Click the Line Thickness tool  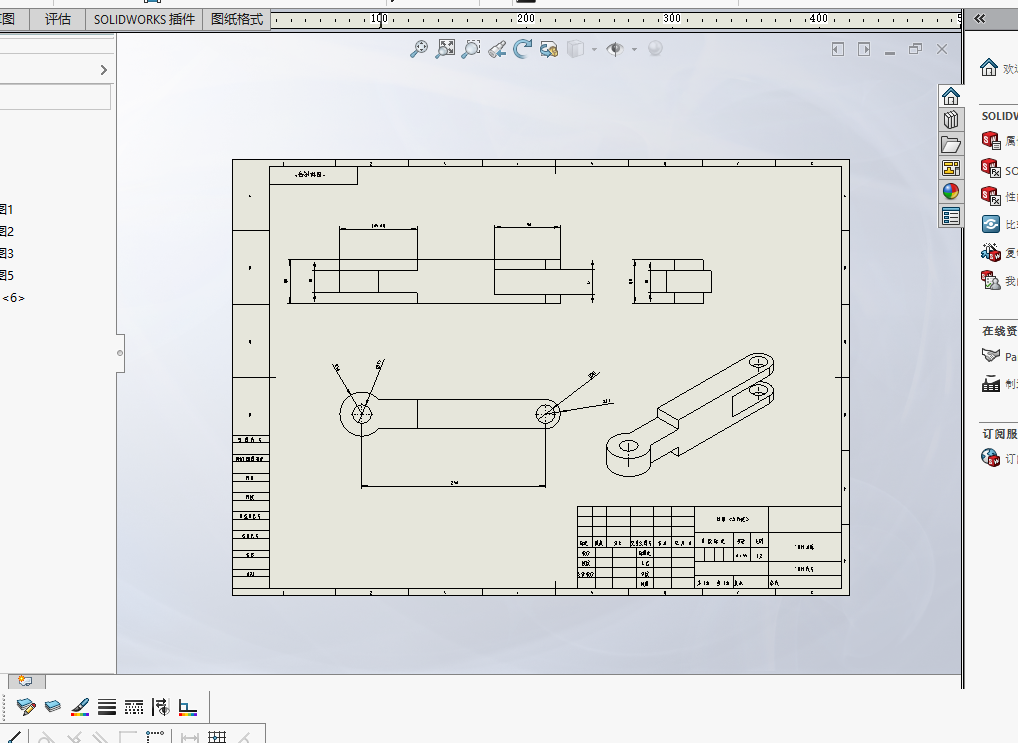tap(107, 707)
